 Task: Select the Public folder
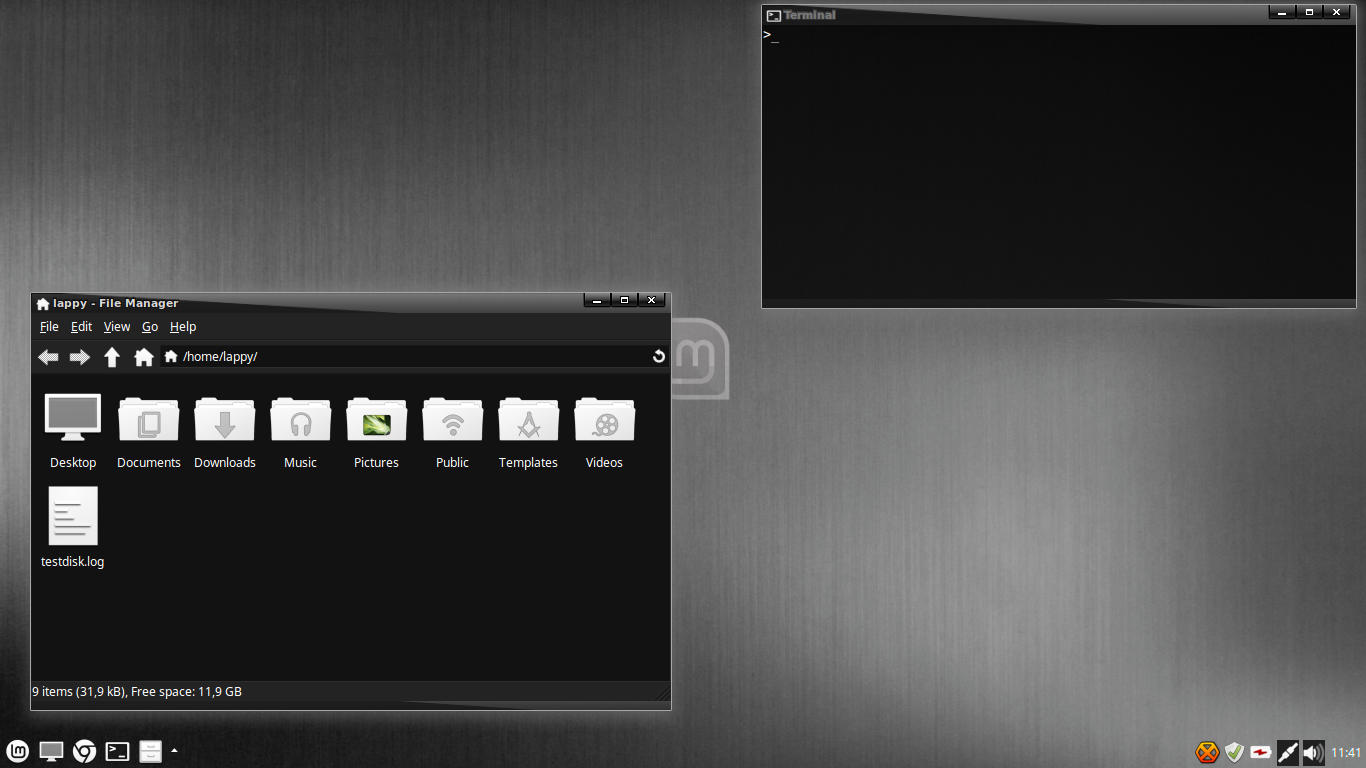point(453,418)
